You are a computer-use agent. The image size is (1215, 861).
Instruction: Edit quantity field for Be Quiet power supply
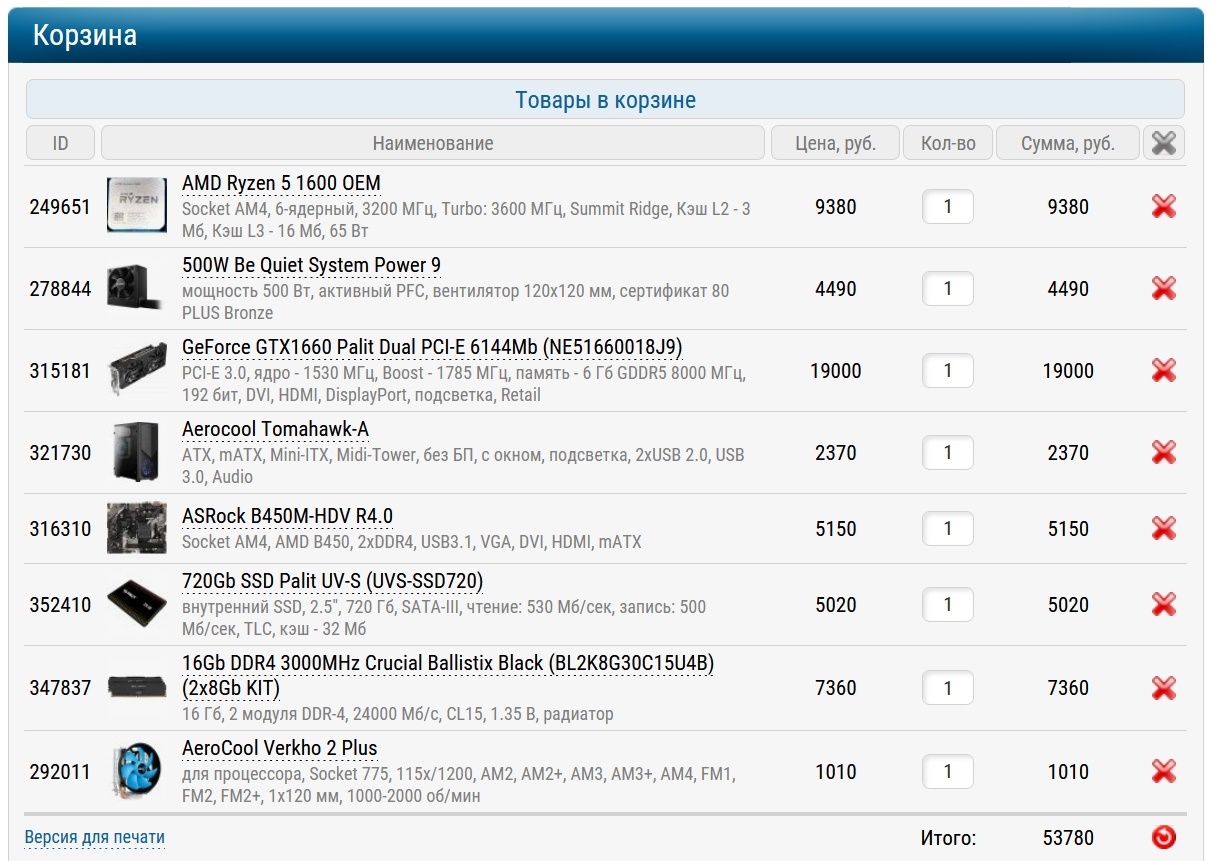tap(948, 289)
